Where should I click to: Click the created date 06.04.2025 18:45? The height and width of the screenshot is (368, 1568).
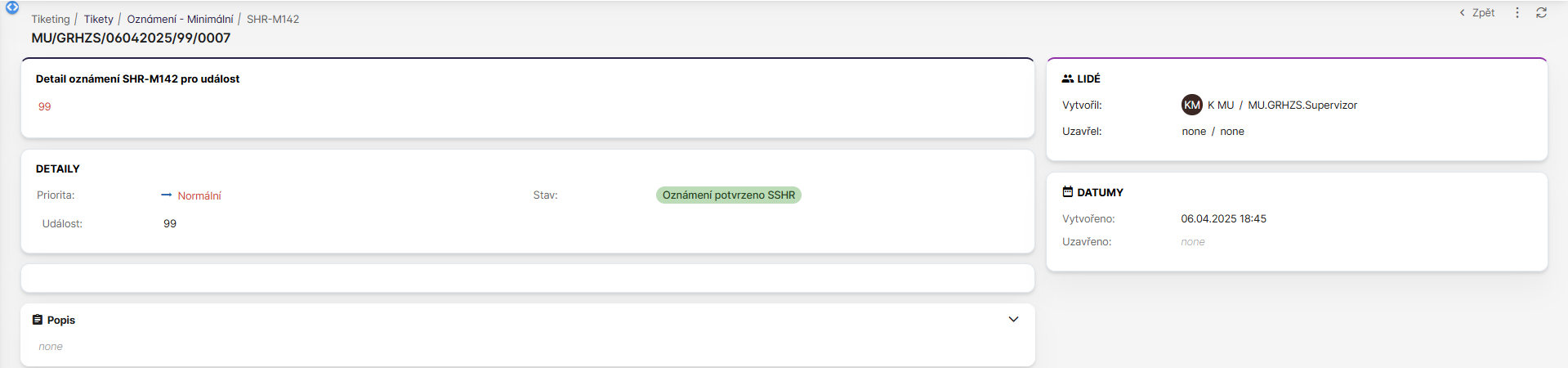1223,219
